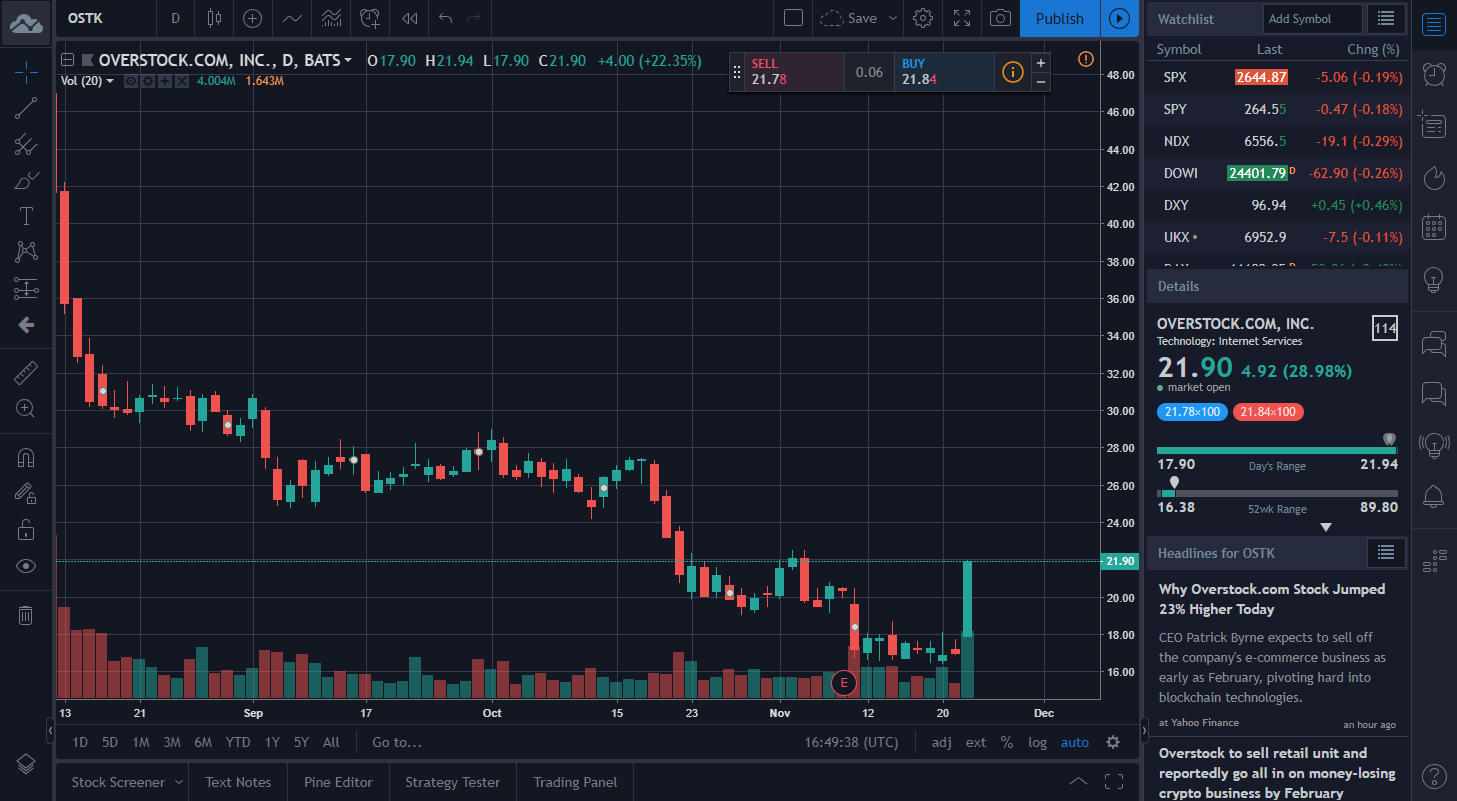Select the layout square button
1457x801 pixels.
coord(793,18)
